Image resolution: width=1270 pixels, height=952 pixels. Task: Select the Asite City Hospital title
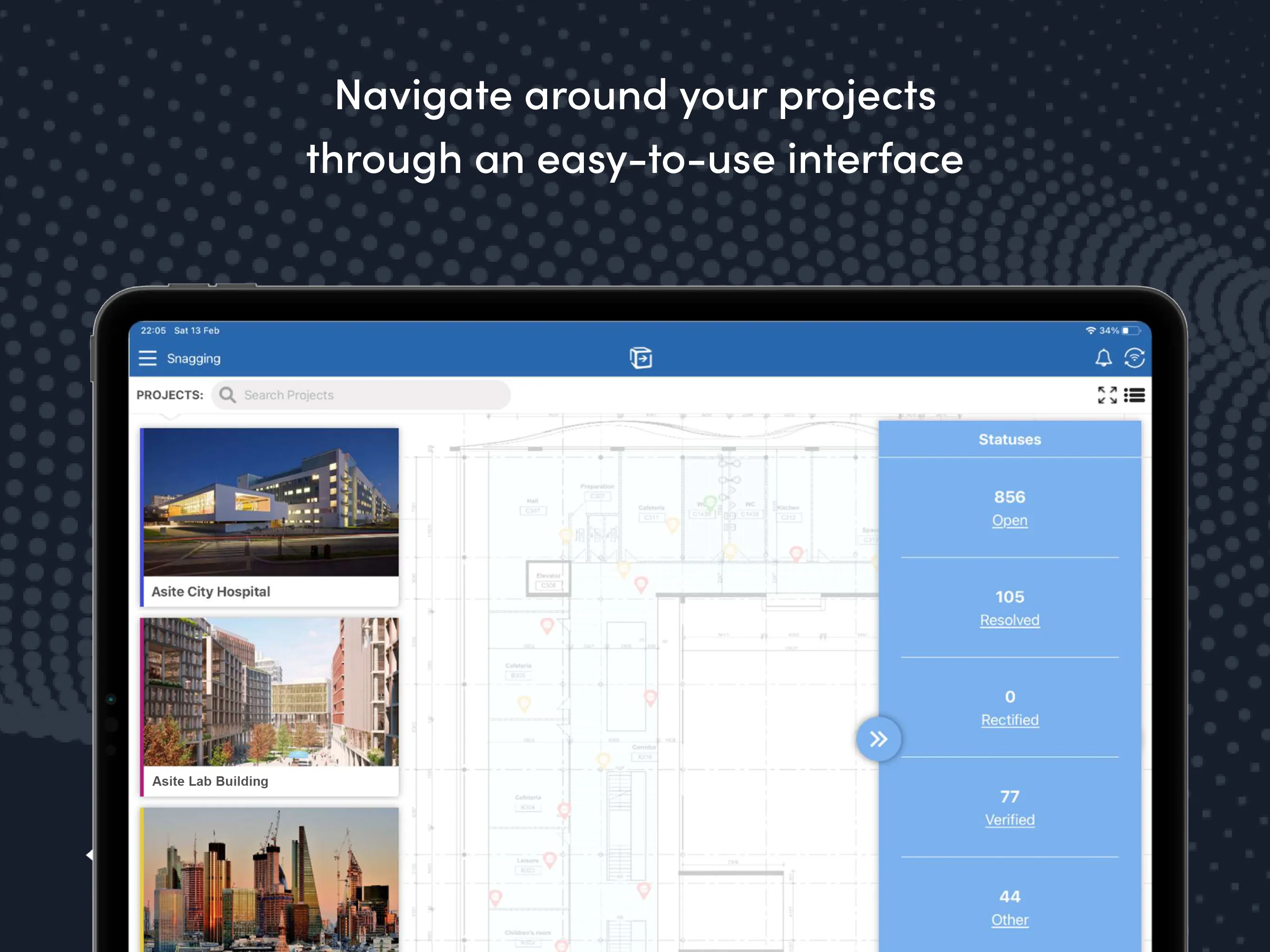pyautogui.click(x=211, y=591)
